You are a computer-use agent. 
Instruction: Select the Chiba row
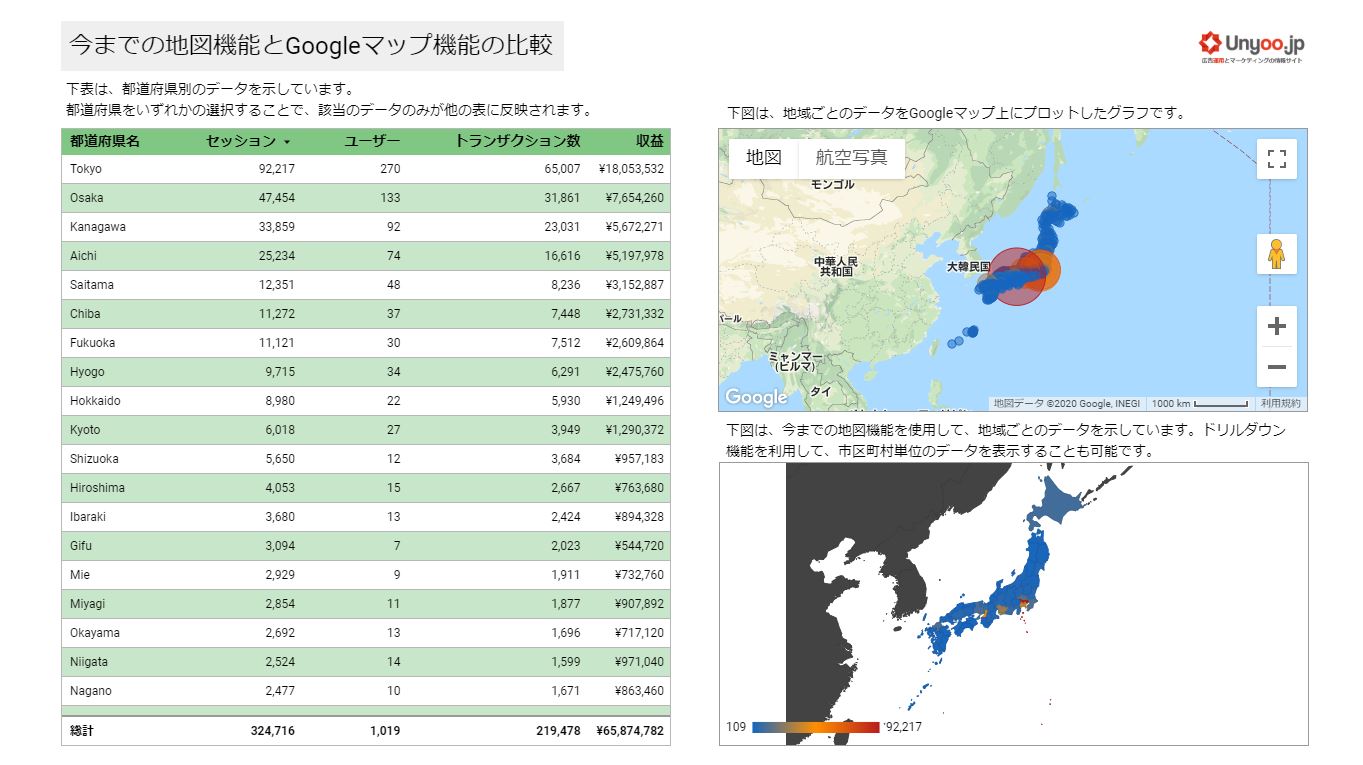point(366,314)
